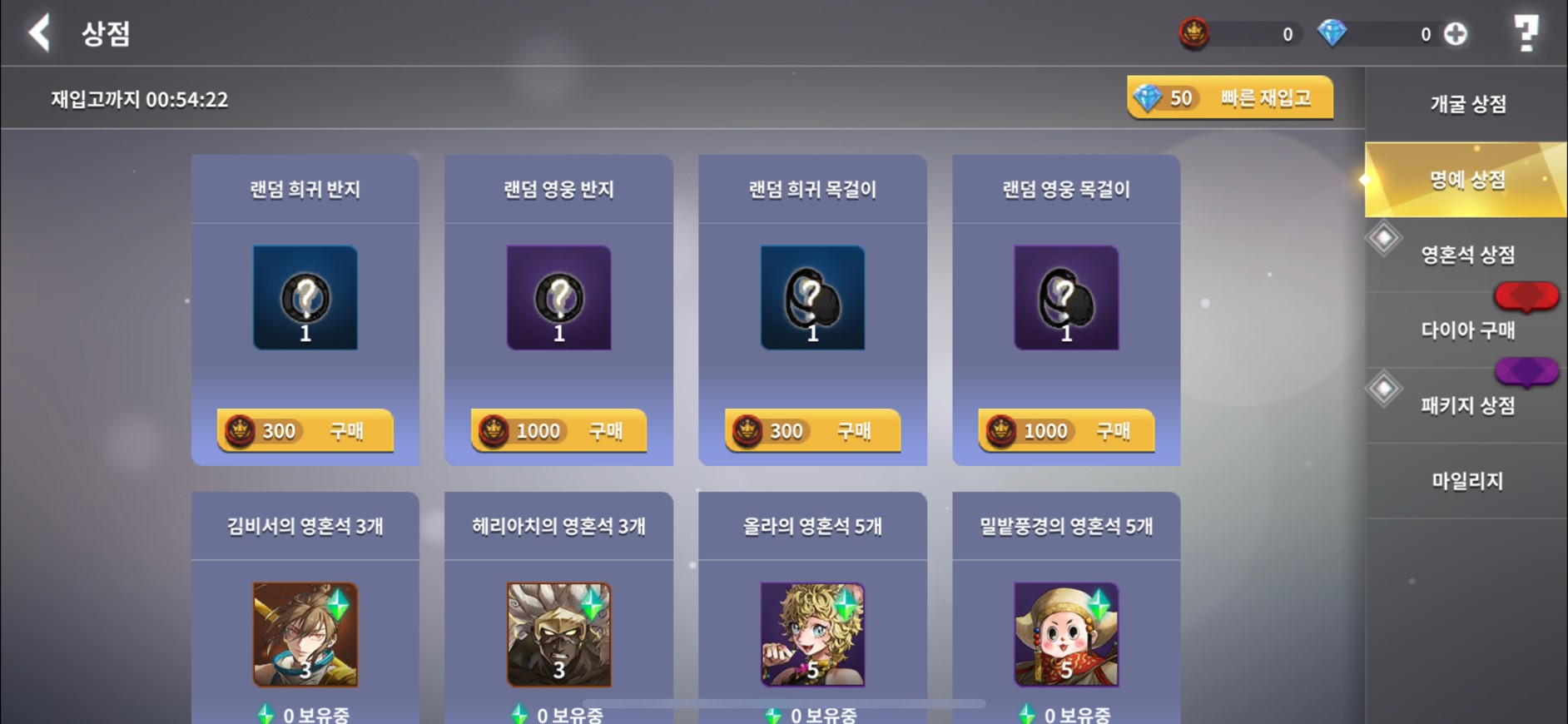Select the 랜덤 희귀 반지 ring icon
Screen dimensions: 1568x724
(305, 297)
